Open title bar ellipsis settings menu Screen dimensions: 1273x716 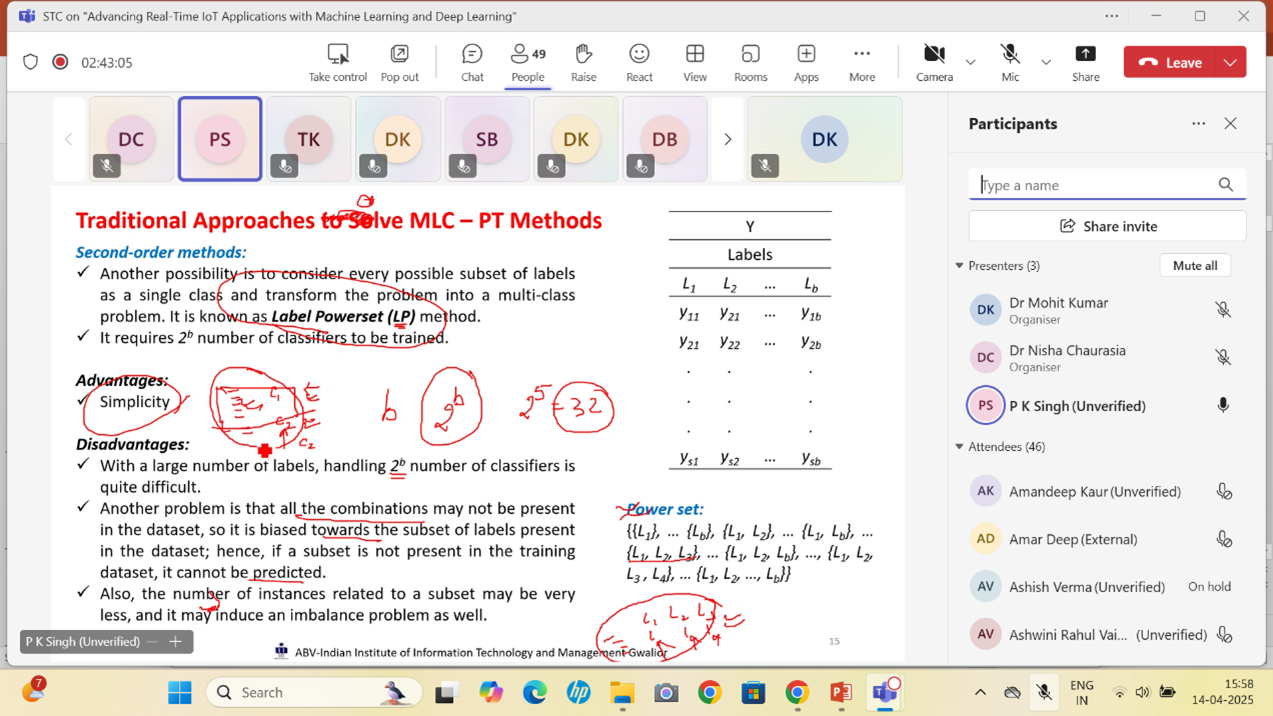tap(1112, 16)
